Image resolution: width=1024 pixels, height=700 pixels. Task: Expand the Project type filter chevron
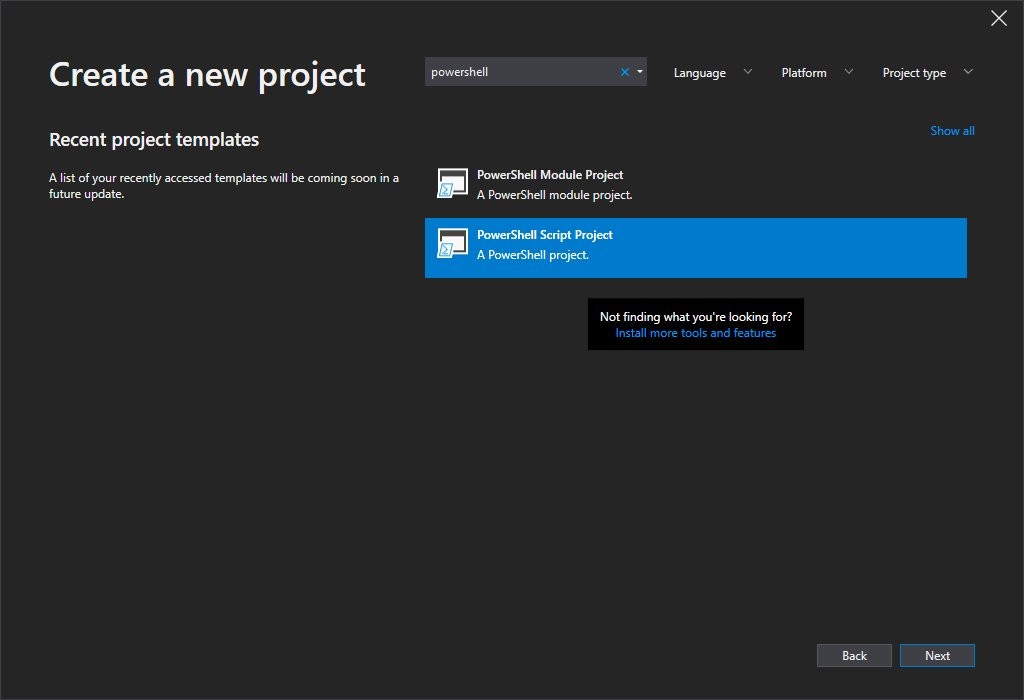pos(967,72)
